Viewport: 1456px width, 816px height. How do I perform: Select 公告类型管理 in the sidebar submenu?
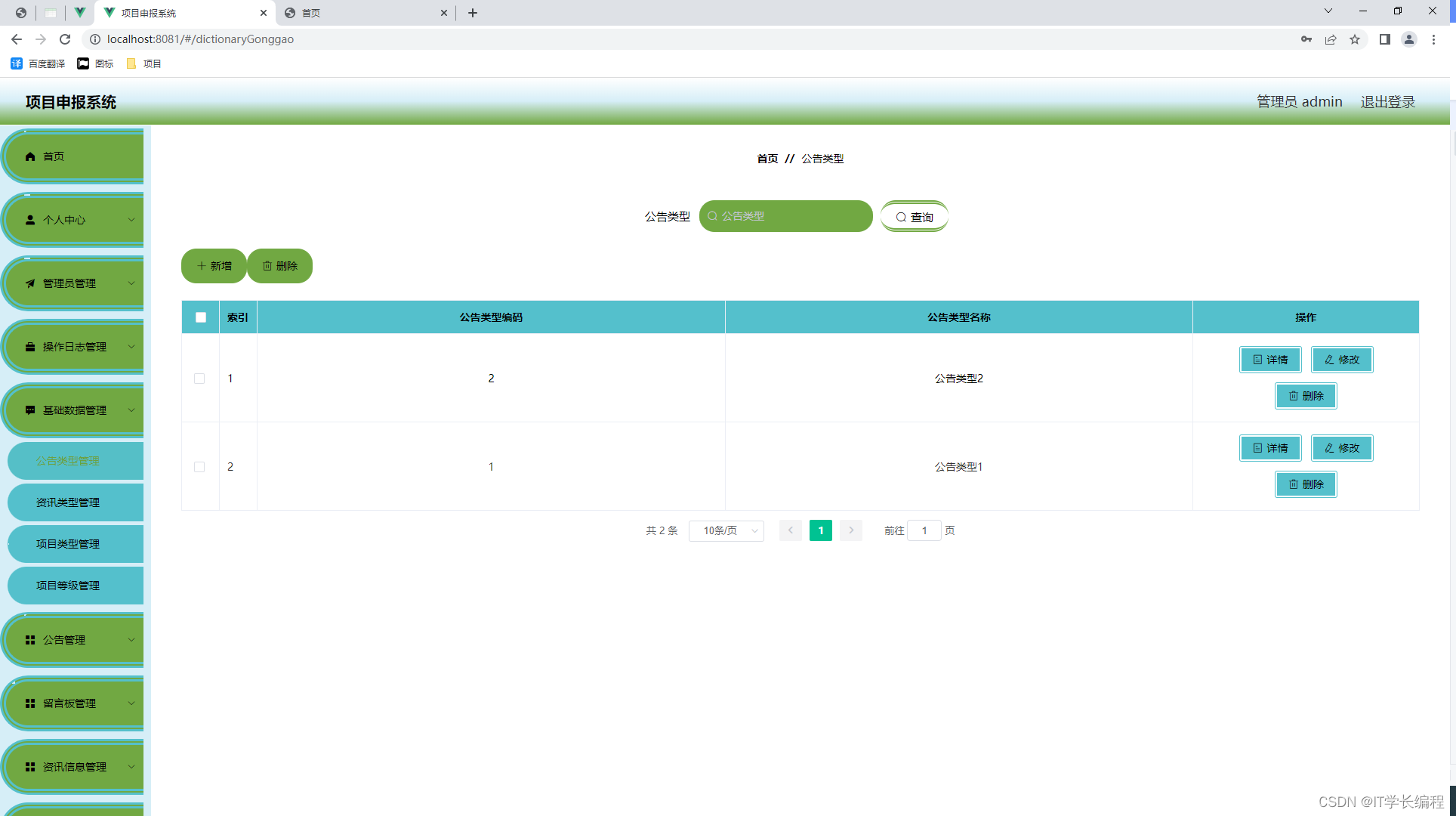click(x=76, y=461)
